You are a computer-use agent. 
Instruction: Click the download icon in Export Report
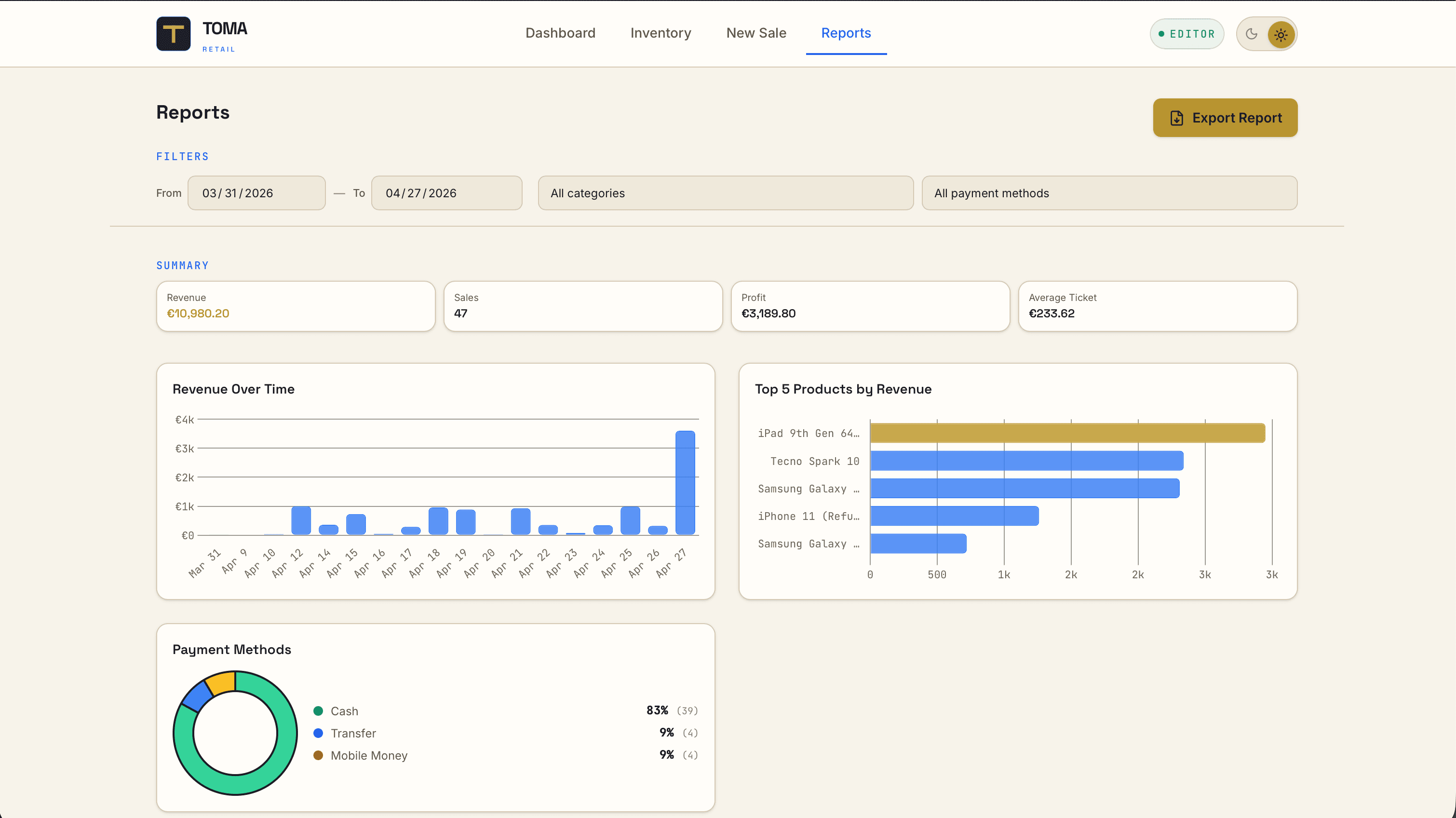[1176, 118]
